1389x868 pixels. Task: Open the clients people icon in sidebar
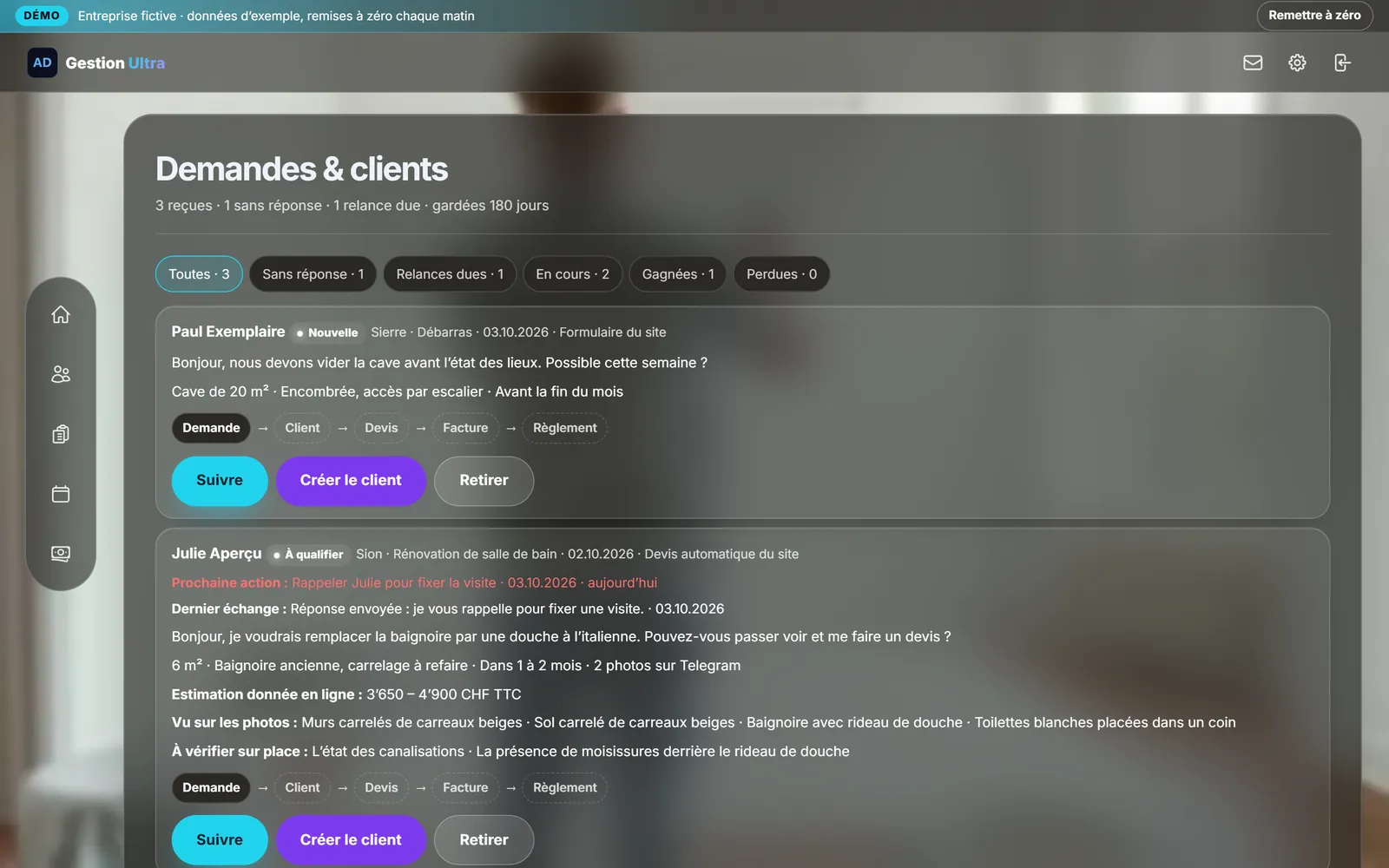61,374
